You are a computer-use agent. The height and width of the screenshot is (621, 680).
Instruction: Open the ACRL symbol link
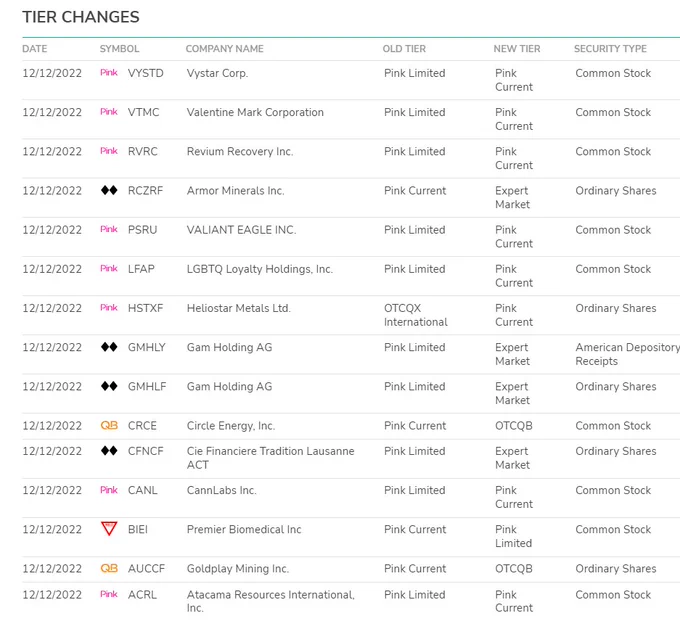pos(142,595)
